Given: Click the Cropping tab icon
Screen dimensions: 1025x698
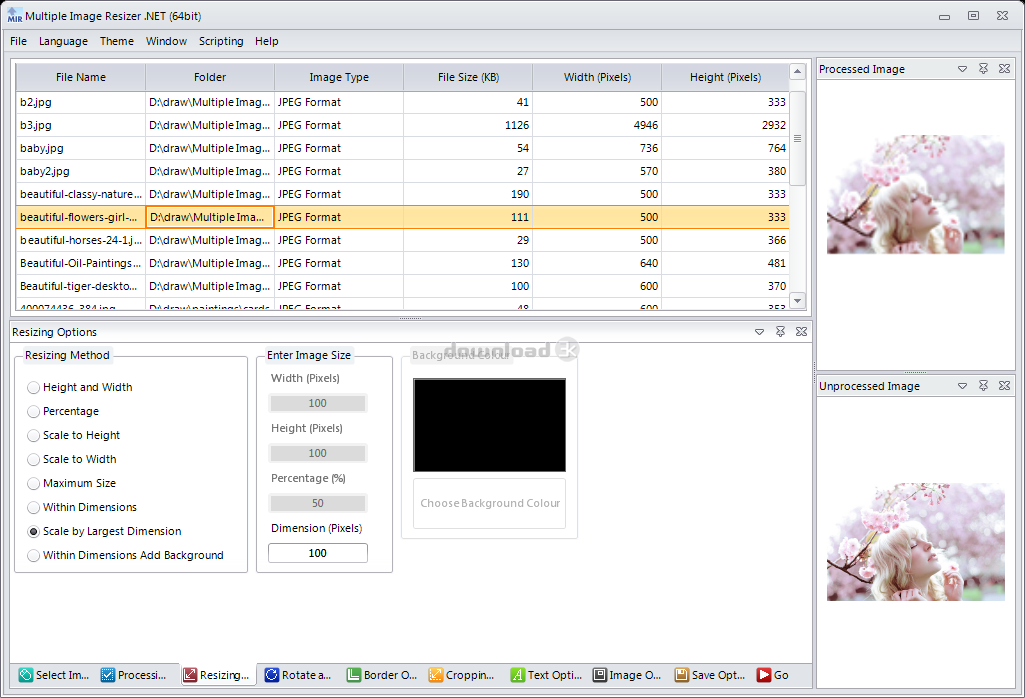Looking at the screenshot, I should (435, 675).
